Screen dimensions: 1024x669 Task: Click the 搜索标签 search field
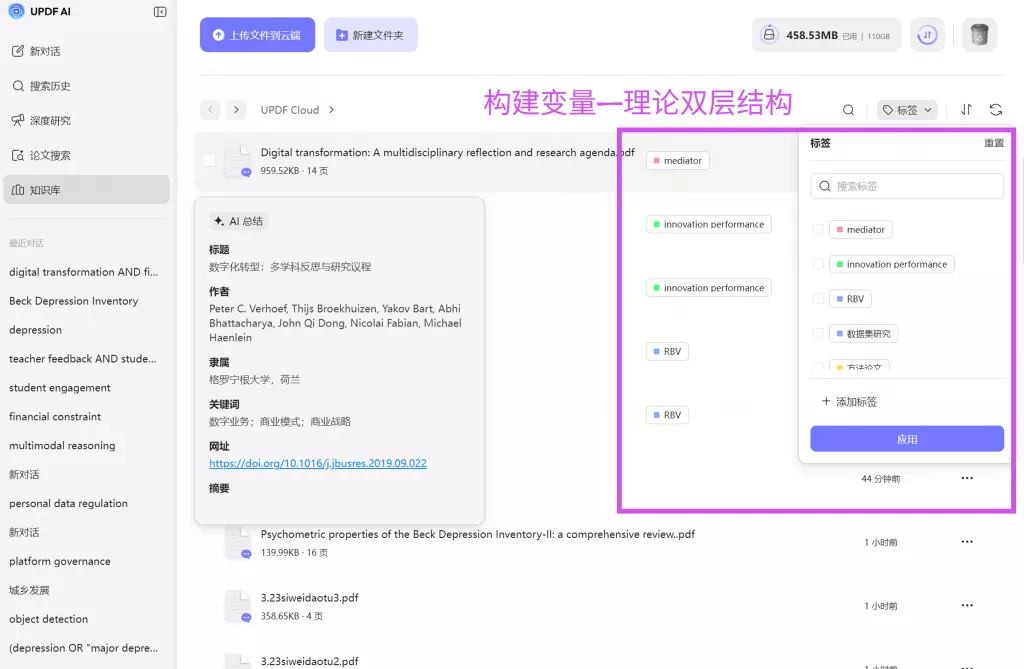click(x=906, y=186)
